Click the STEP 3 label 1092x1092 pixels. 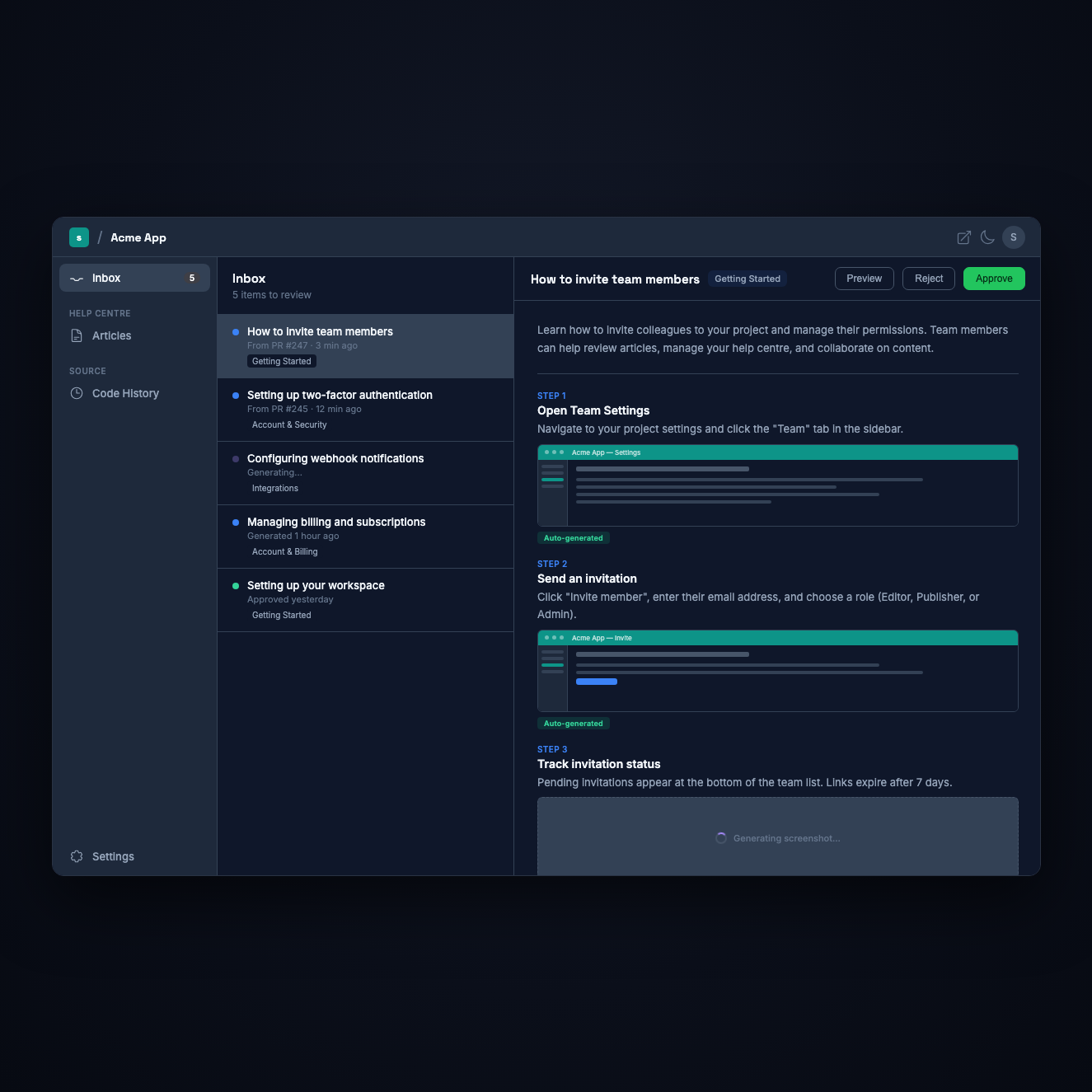[552, 749]
